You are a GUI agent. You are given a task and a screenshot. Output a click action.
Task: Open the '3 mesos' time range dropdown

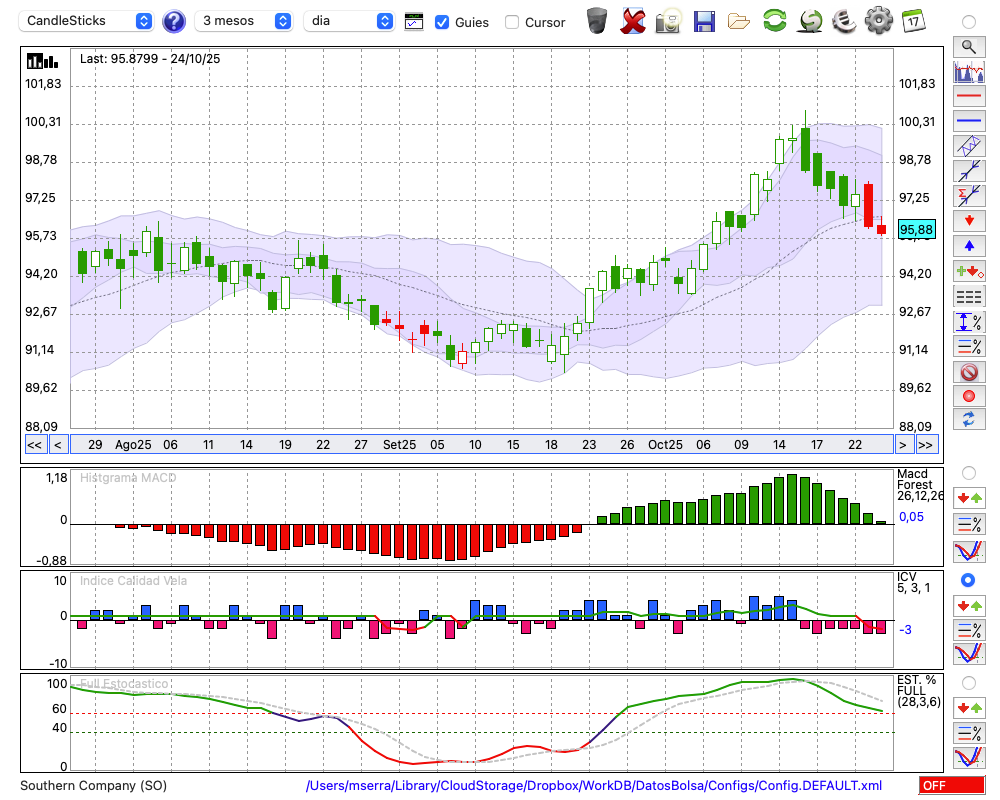click(x=244, y=21)
